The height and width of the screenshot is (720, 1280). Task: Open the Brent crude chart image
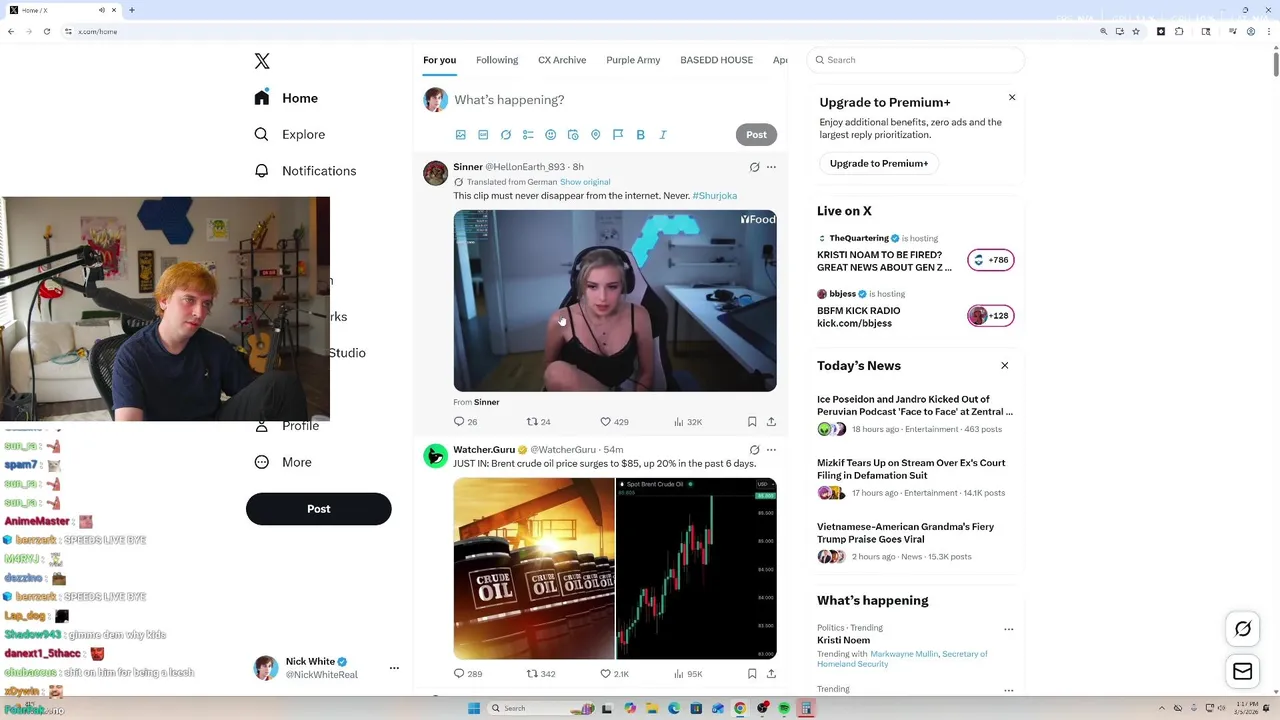click(x=697, y=568)
